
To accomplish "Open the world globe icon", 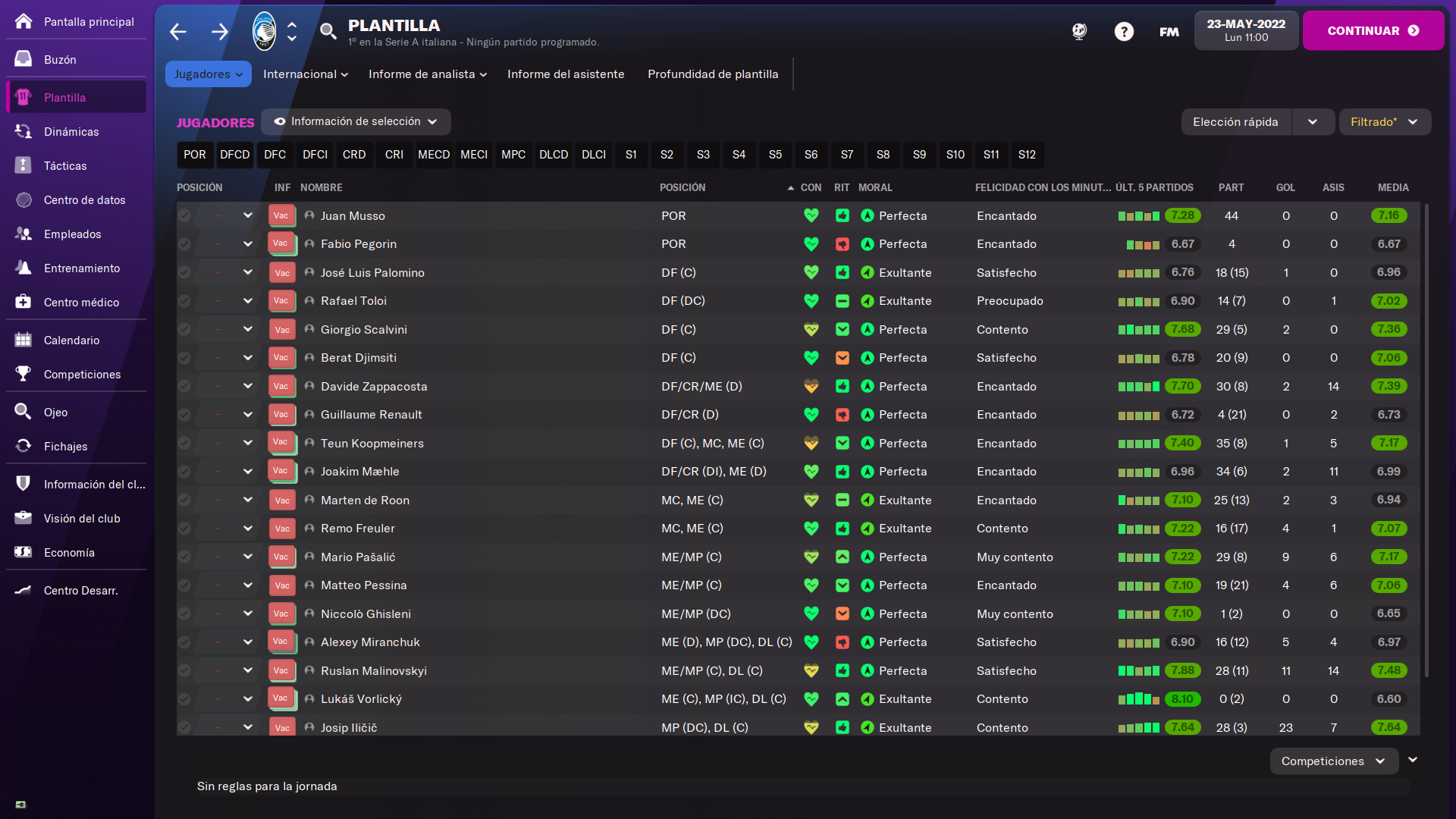I will 1079,31.
